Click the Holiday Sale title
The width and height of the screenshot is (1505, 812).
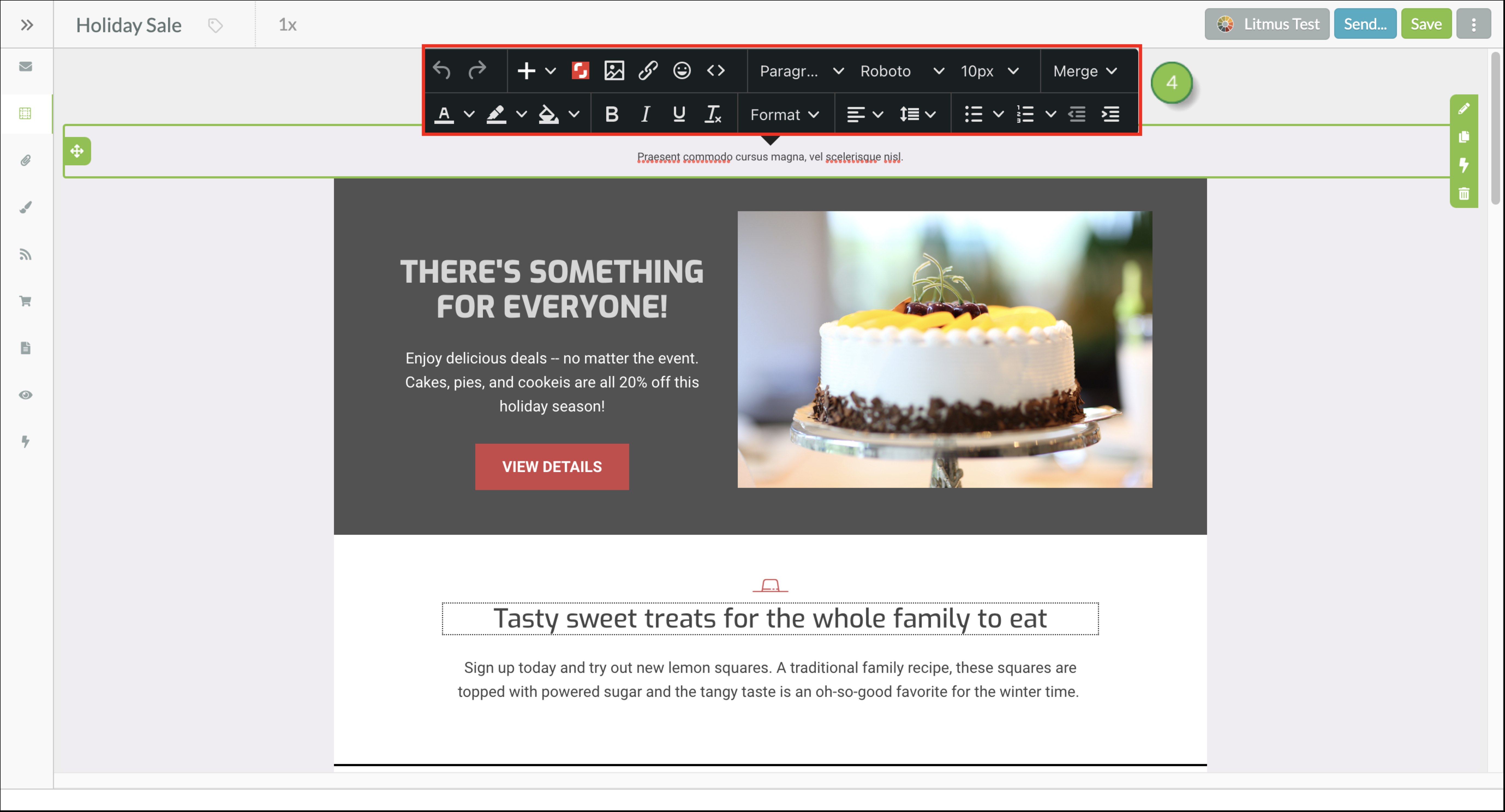pyautogui.click(x=129, y=25)
